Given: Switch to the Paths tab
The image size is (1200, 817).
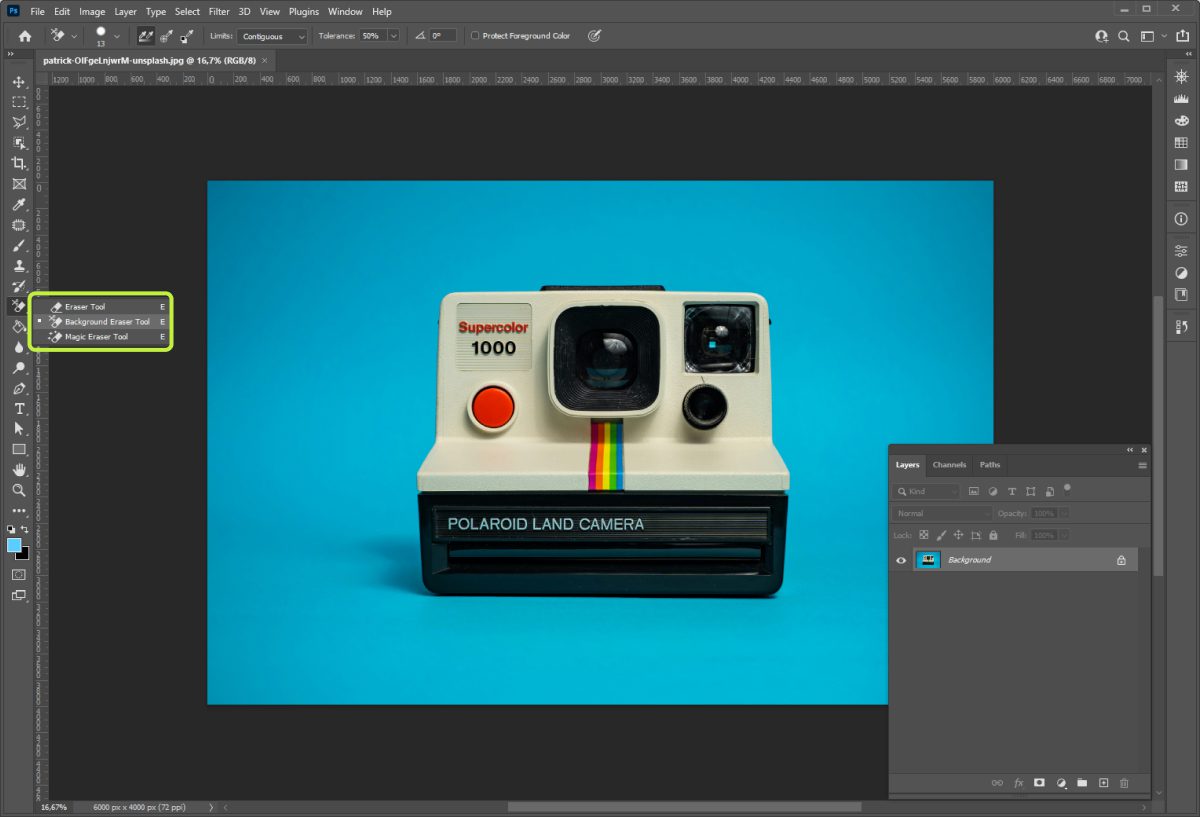Looking at the screenshot, I should click(990, 465).
